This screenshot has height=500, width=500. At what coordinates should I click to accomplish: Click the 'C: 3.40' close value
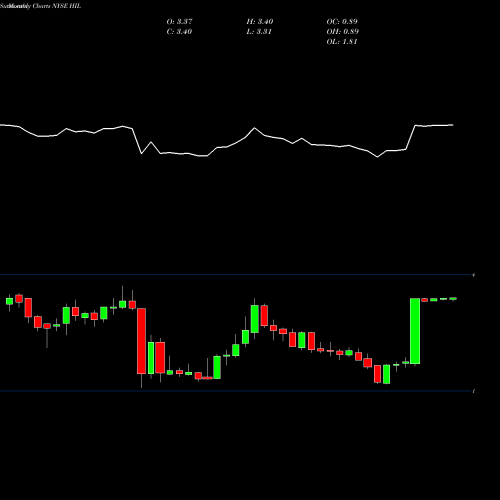pyautogui.click(x=179, y=32)
